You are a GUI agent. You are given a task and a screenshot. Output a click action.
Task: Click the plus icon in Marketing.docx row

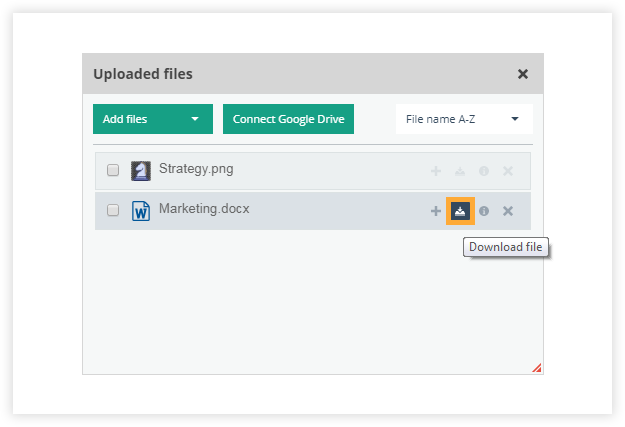(x=436, y=211)
